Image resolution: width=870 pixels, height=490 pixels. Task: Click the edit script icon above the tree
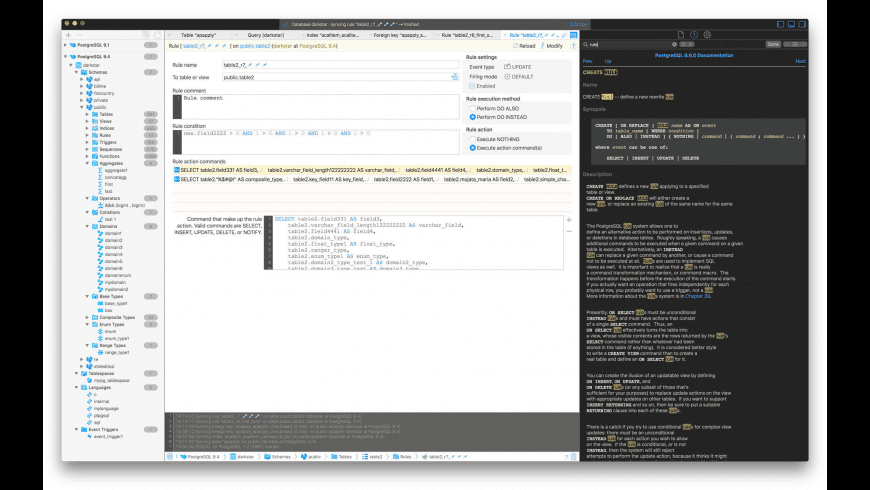[x=146, y=35]
